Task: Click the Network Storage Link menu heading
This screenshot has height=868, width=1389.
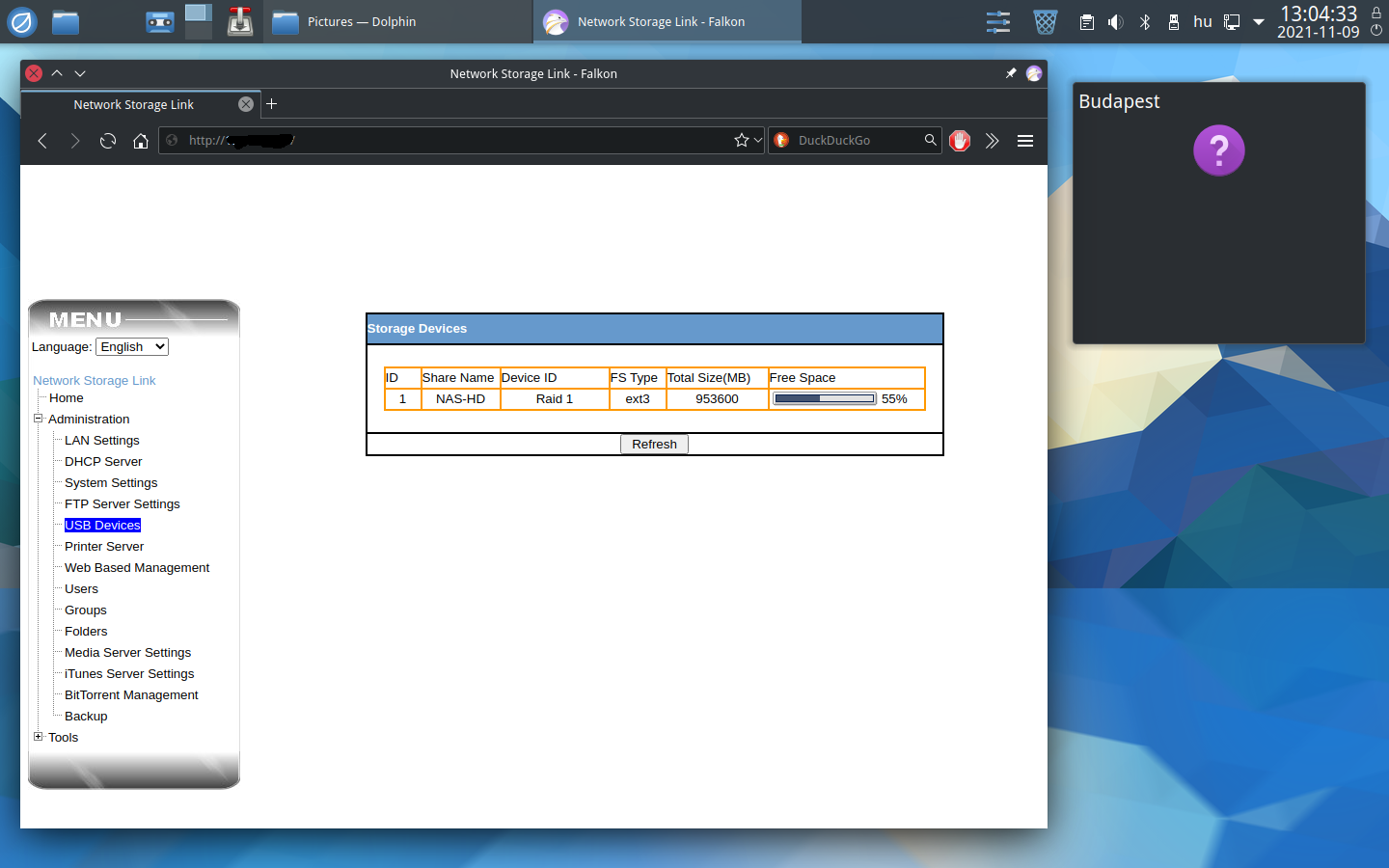Action: click(x=95, y=381)
